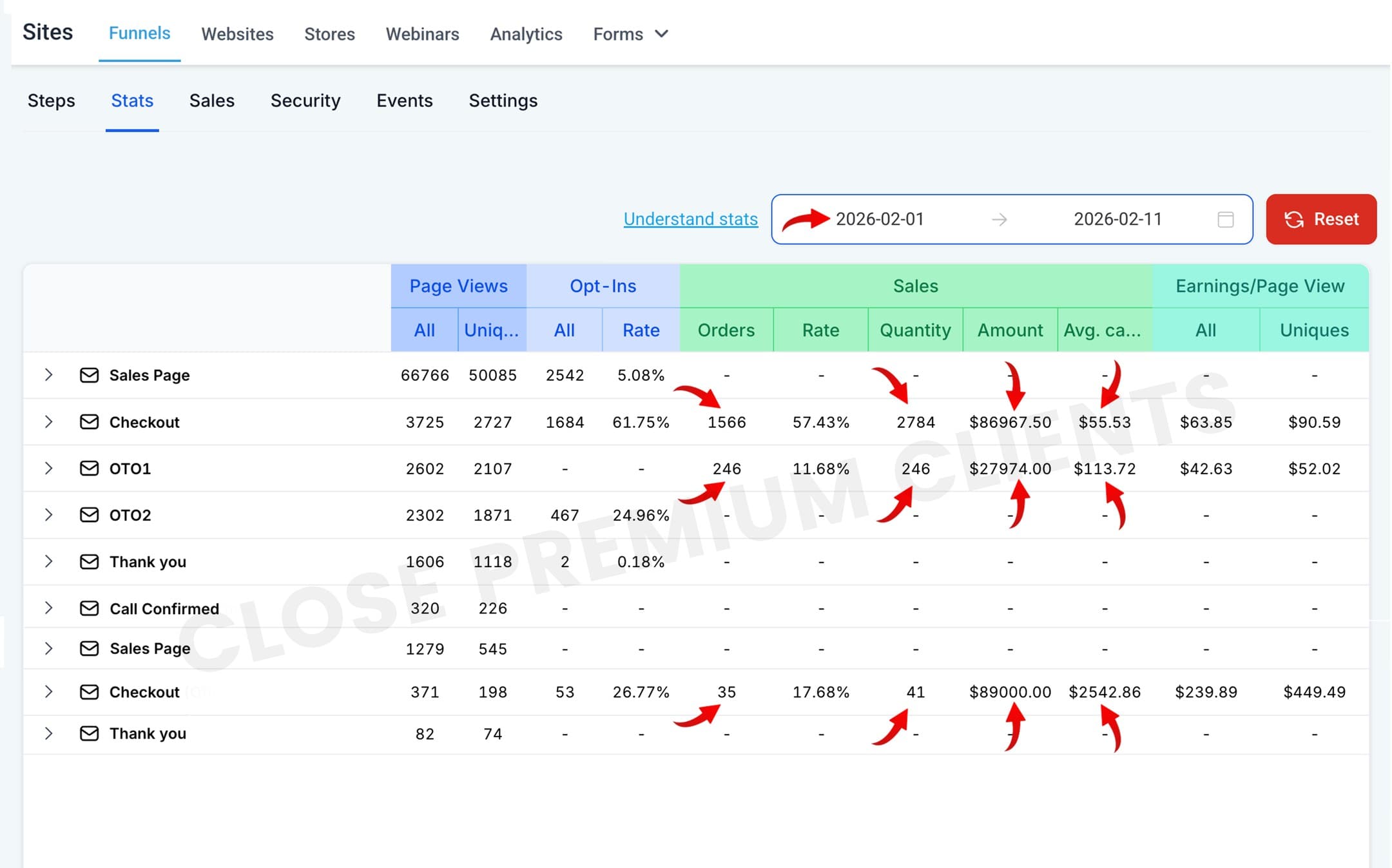
Task: Click the Orders column header
Action: tap(726, 330)
